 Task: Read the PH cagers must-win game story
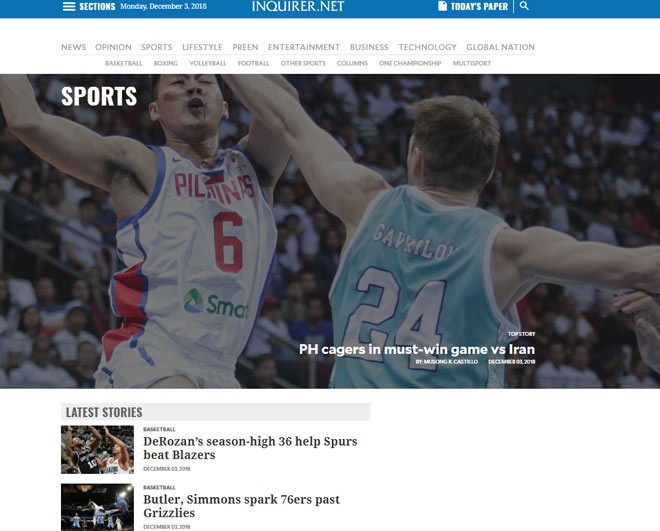pos(417,349)
